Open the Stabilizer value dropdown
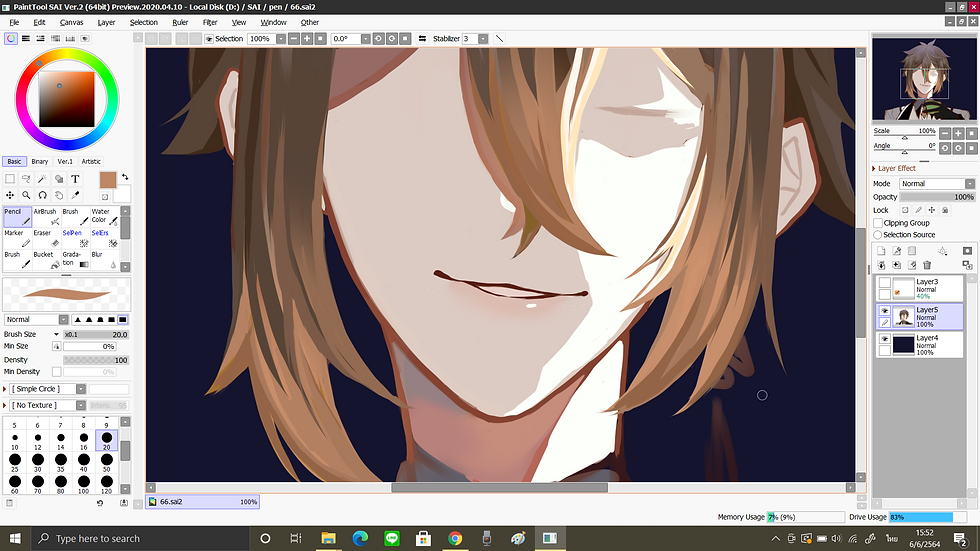Screen dimensions: 980x551 click(x=483, y=39)
